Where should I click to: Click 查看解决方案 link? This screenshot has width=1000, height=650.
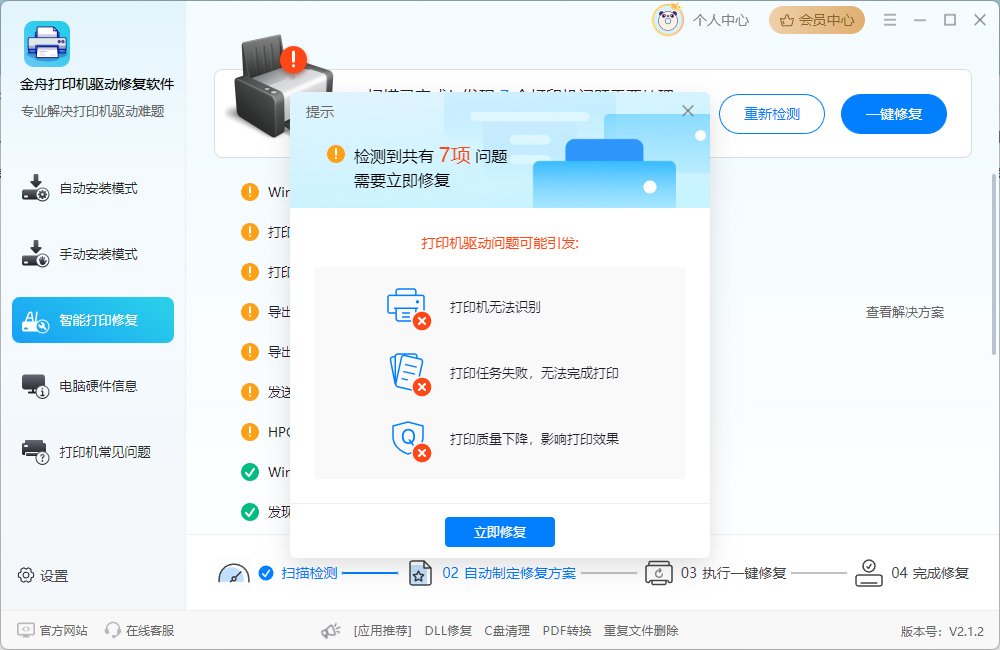[904, 312]
